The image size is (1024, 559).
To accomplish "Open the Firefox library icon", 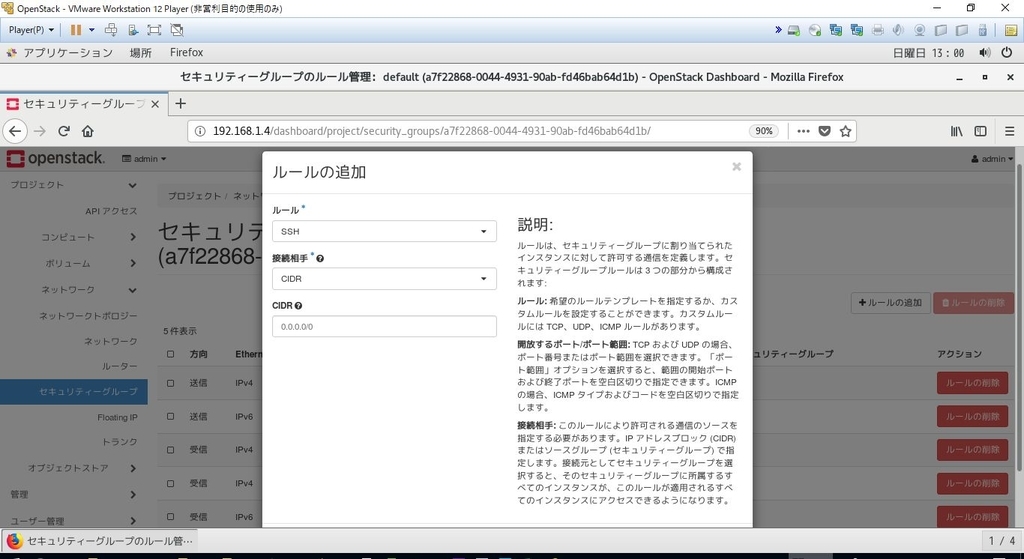I will tap(957, 131).
